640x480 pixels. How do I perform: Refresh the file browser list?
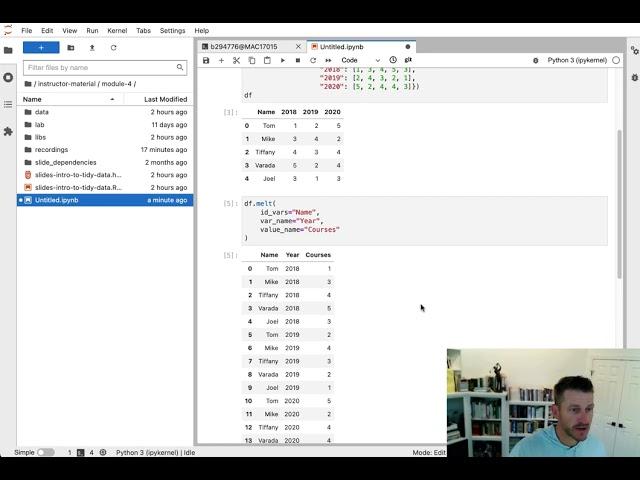pos(113,47)
